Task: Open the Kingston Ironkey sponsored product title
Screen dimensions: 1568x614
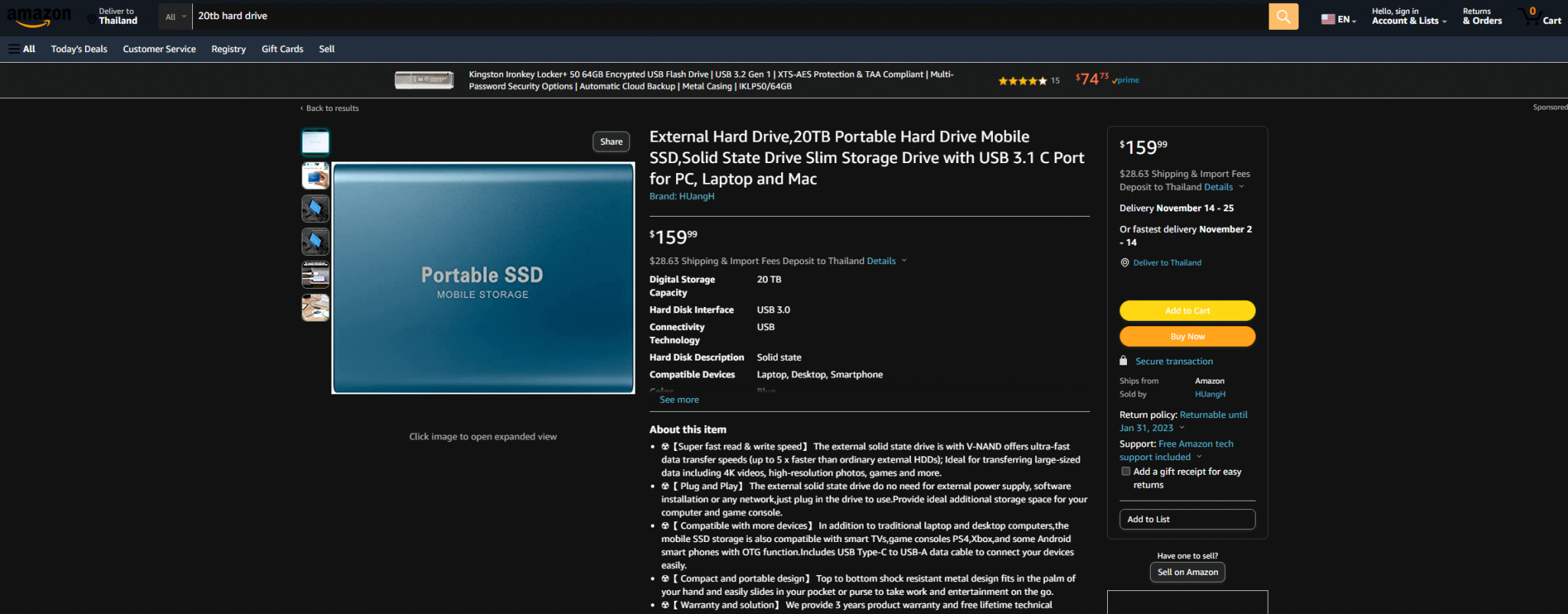Action: coord(711,80)
